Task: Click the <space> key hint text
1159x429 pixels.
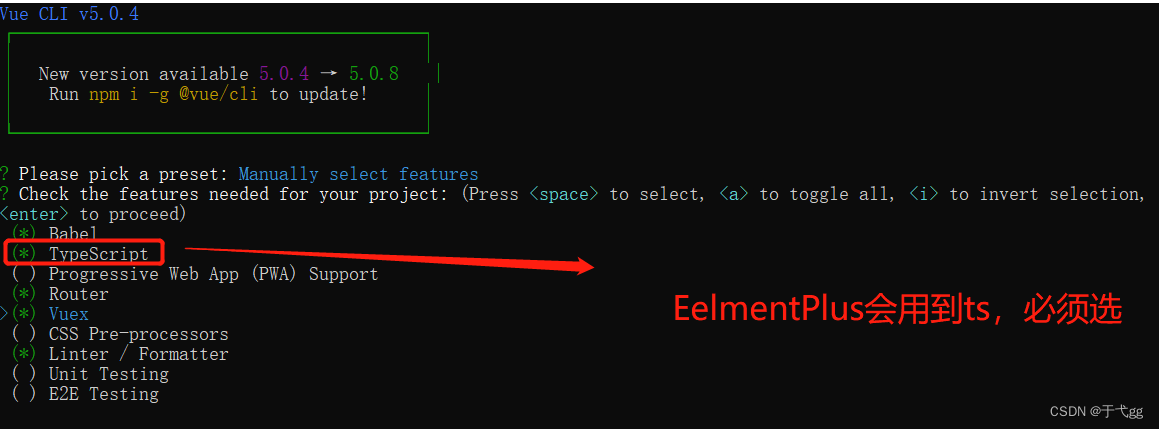Action: [563, 195]
